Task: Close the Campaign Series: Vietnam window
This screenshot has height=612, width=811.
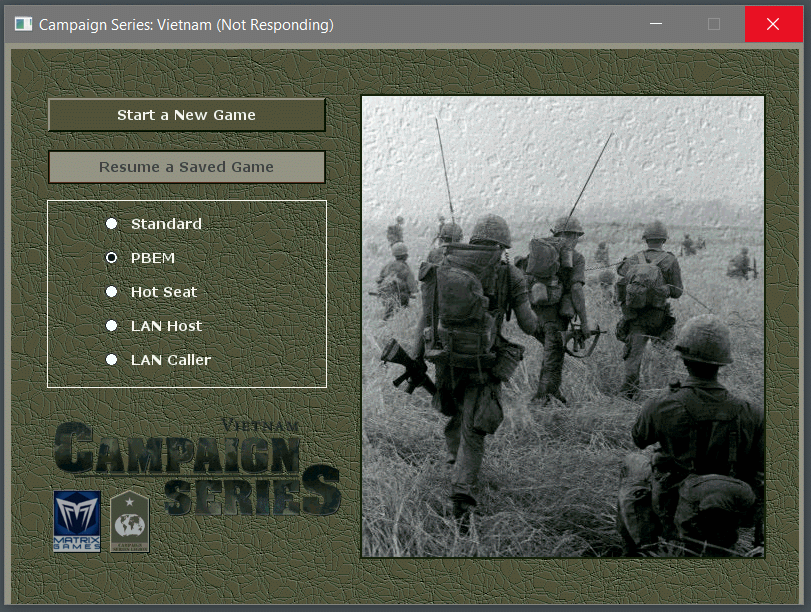Action: [x=773, y=24]
